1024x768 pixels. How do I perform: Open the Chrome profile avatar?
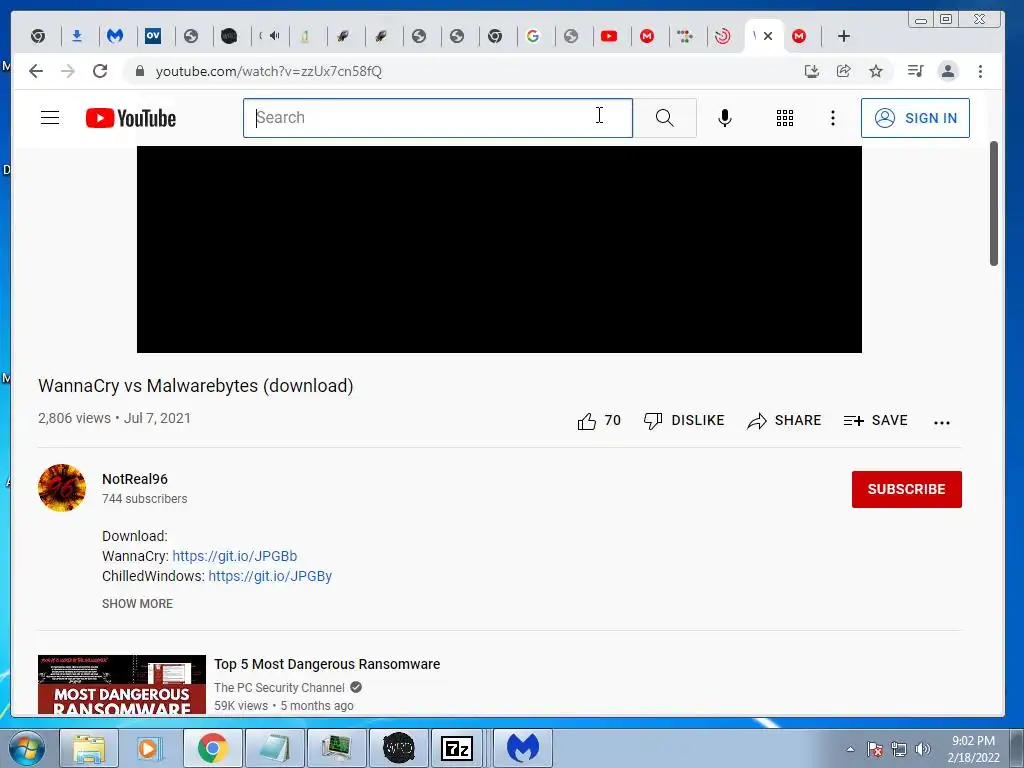[948, 71]
